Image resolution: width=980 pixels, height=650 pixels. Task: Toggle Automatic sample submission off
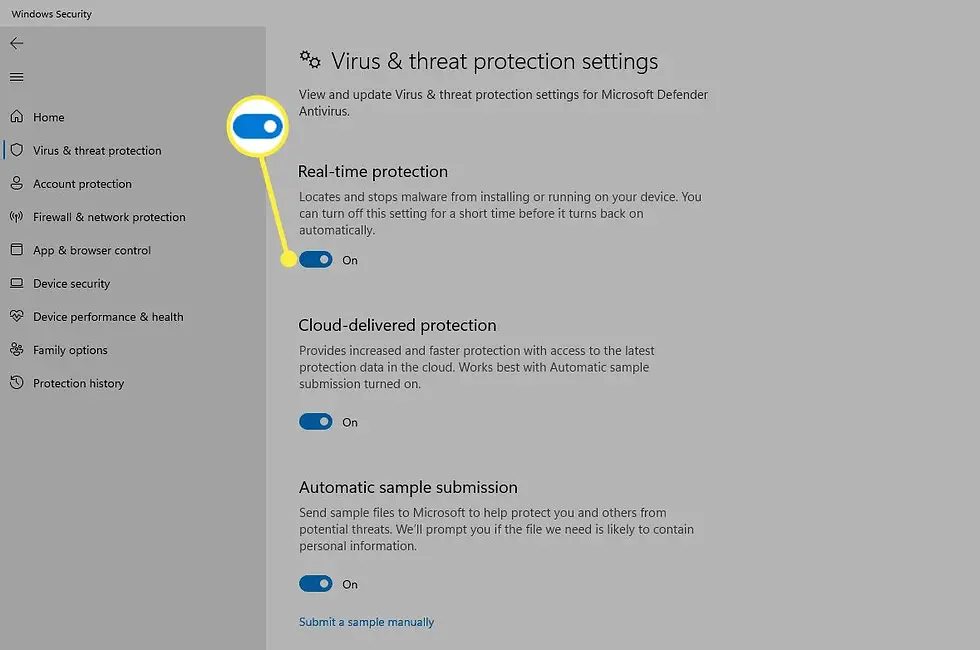(315, 583)
